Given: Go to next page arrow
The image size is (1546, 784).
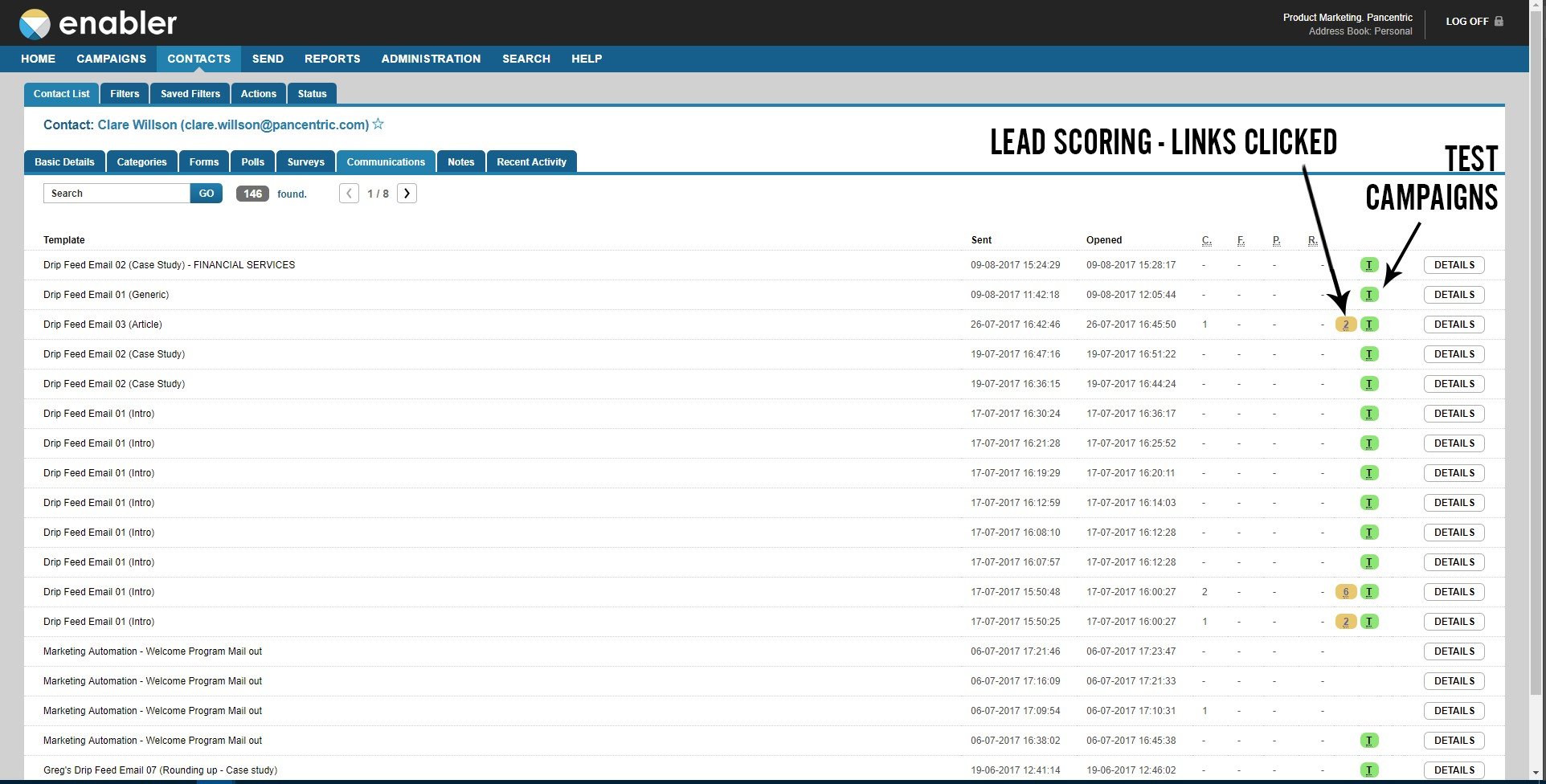Looking at the screenshot, I should (x=407, y=194).
